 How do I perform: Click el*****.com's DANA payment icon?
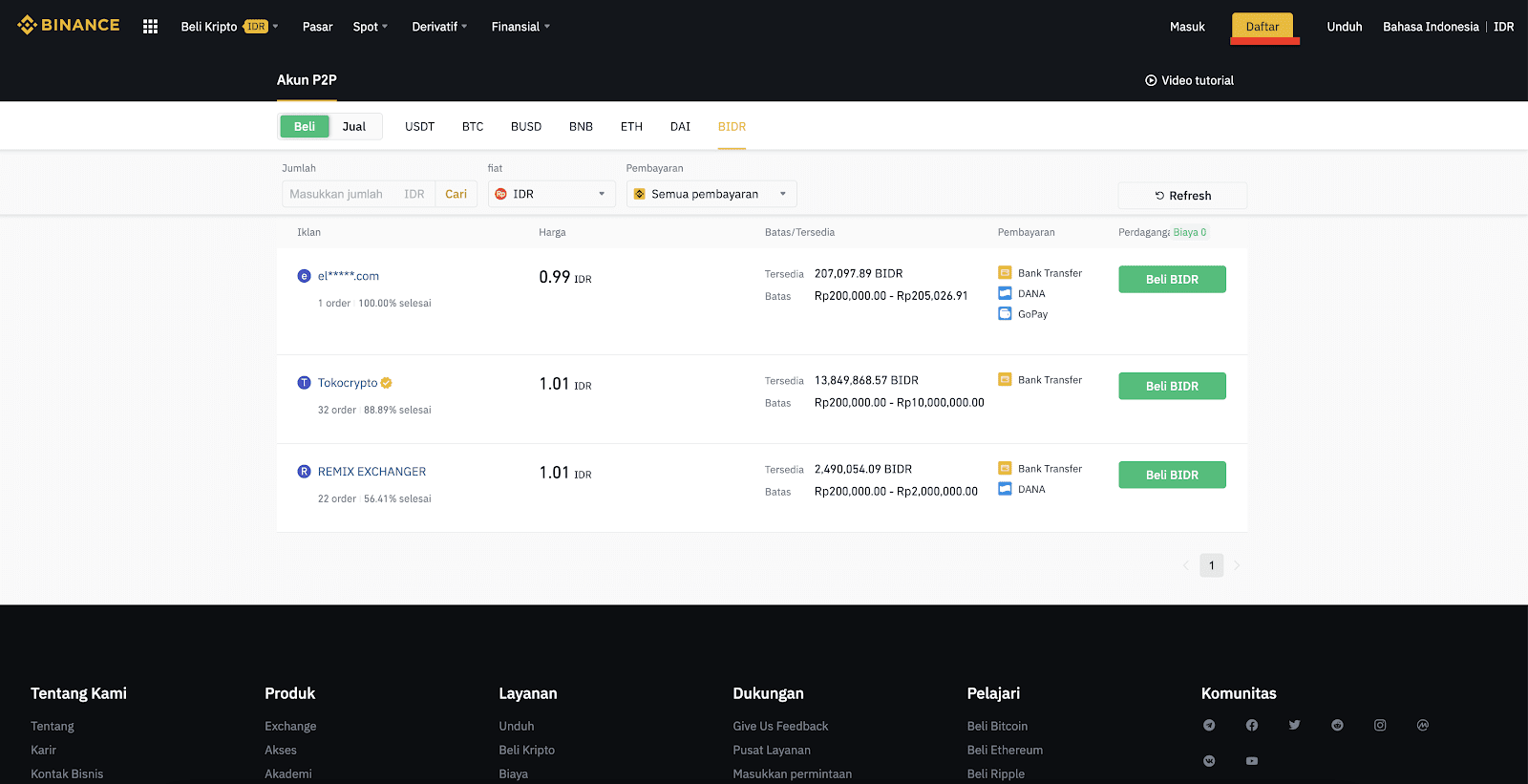(1005, 293)
